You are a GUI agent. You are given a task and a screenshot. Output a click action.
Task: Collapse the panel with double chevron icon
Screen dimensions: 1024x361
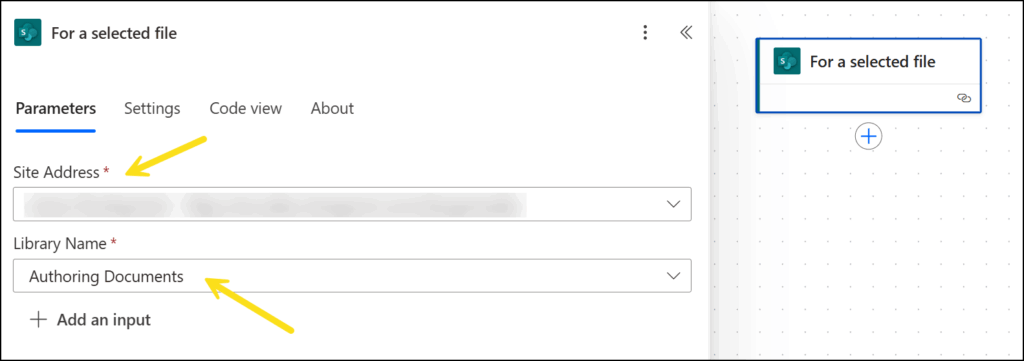pos(686,33)
